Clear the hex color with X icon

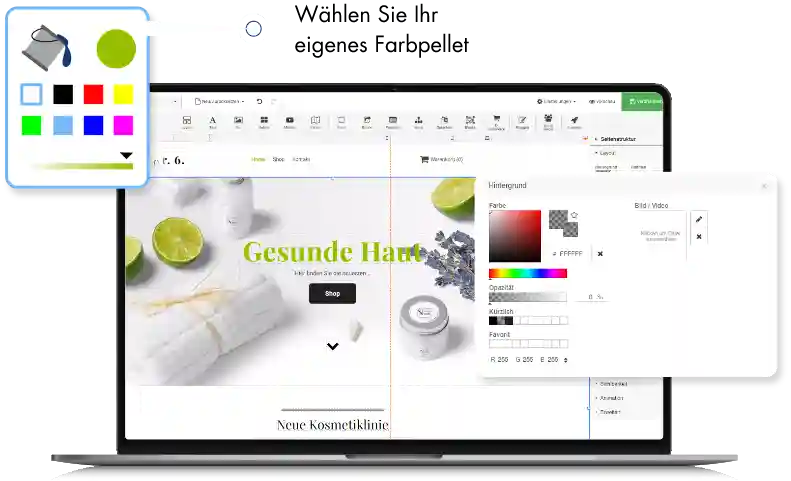tap(600, 254)
